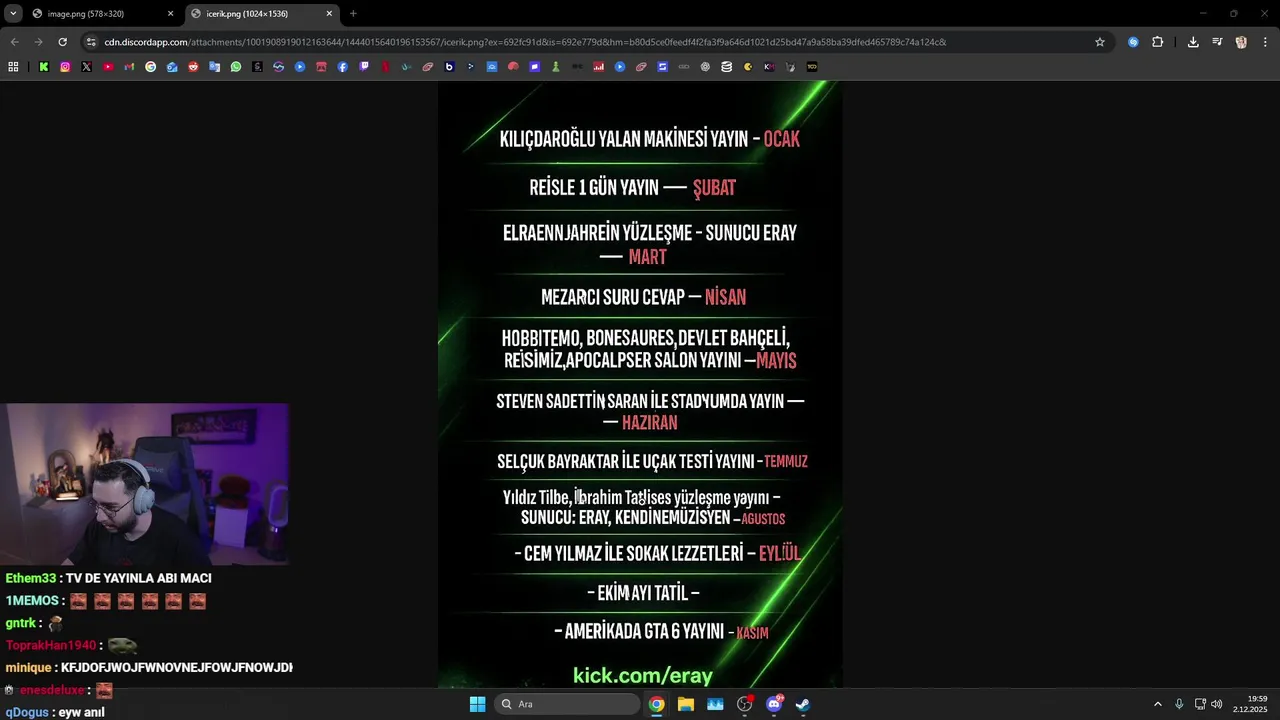
Task: Open Discord from the taskbar
Action: coord(774,704)
